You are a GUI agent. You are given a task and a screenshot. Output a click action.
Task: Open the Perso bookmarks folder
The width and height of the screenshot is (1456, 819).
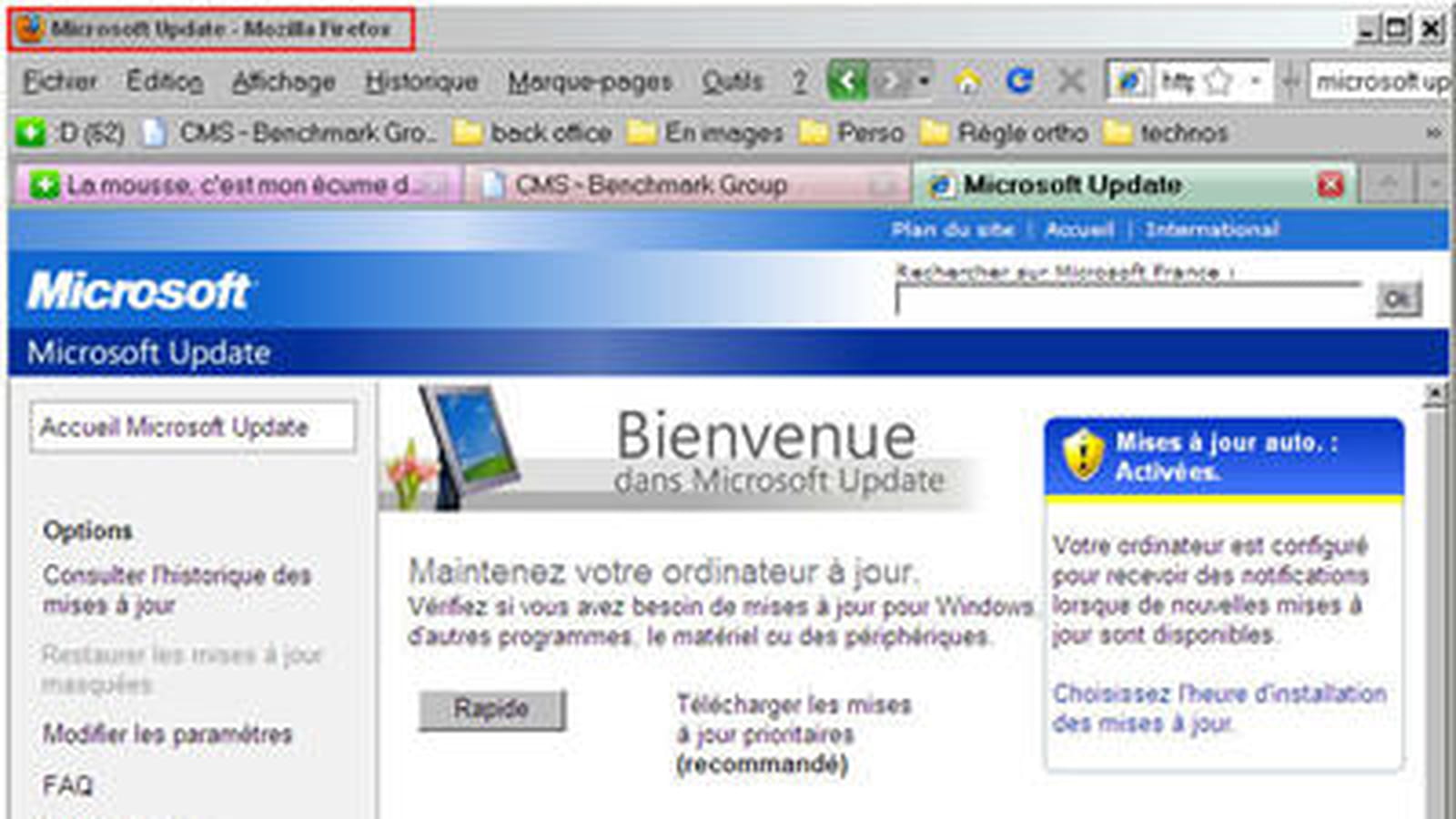point(852,133)
